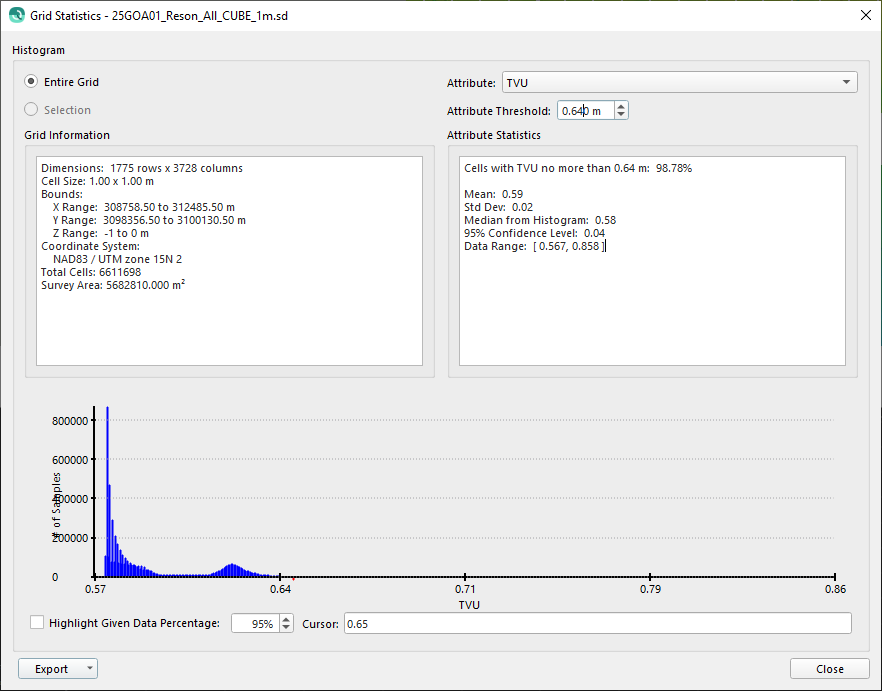Decrease Attribute Threshold with down arrow
The image size is (882, 691).
pyautogui.click(x=621, y=115)
